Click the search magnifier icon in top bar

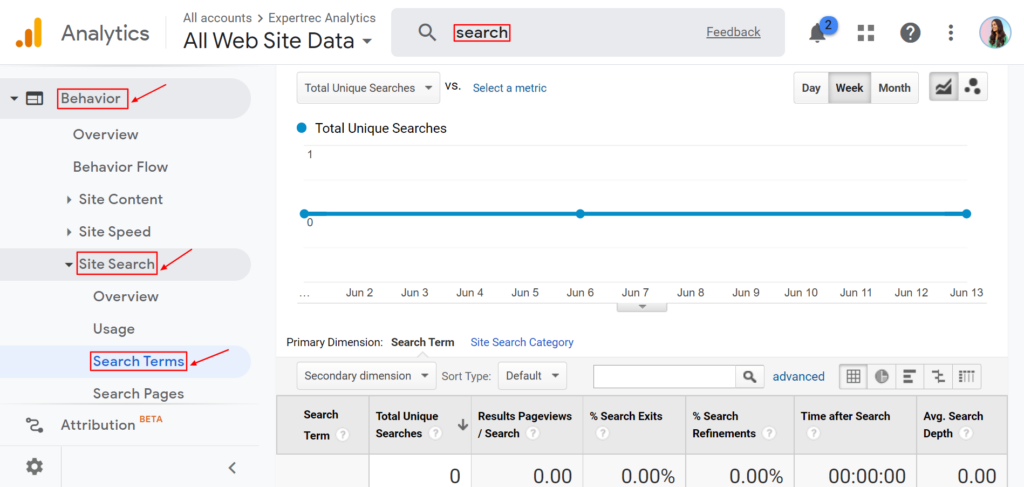[x=427, y=33]
